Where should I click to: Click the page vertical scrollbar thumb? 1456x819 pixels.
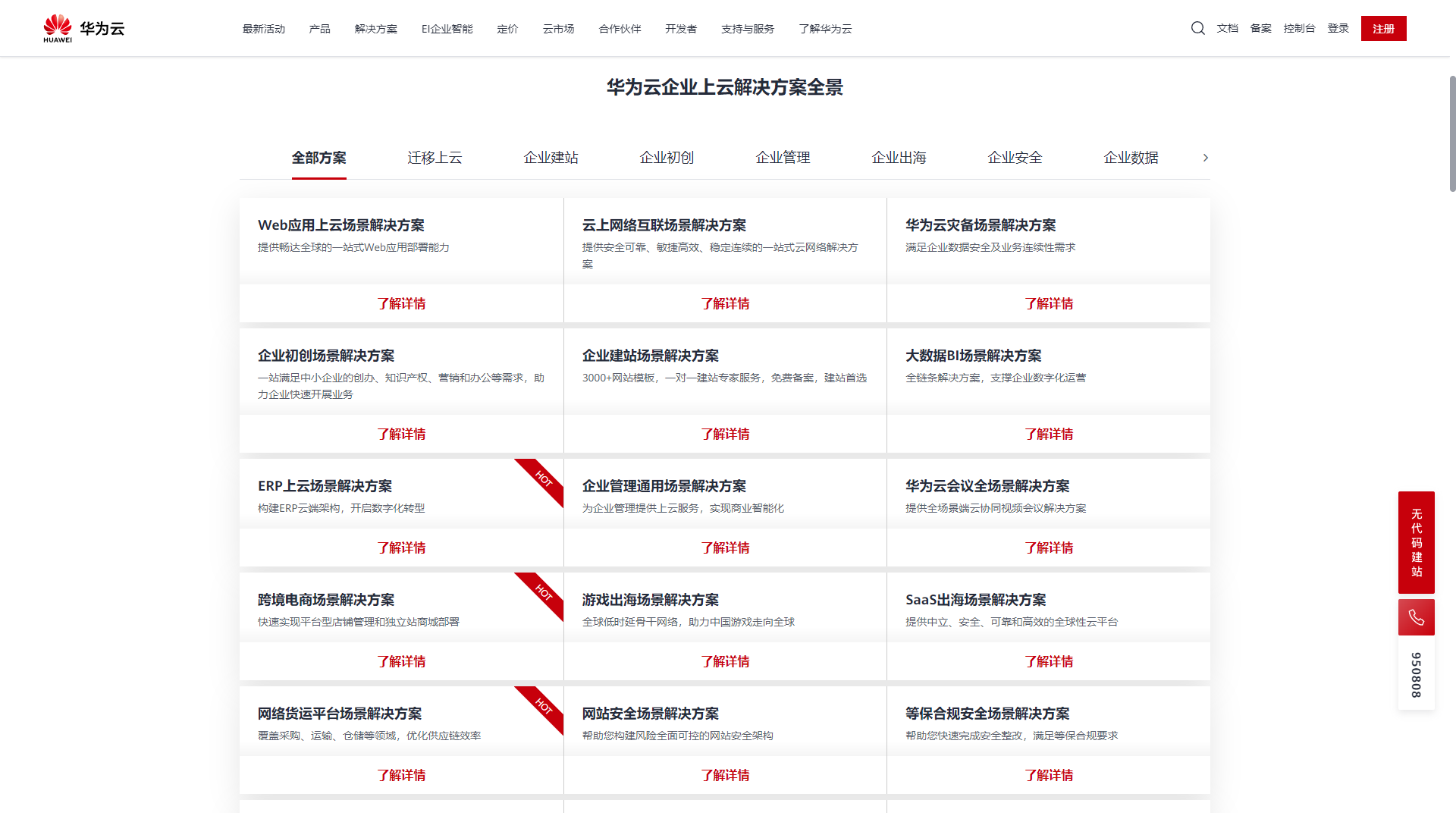[x=1451, y=133]
